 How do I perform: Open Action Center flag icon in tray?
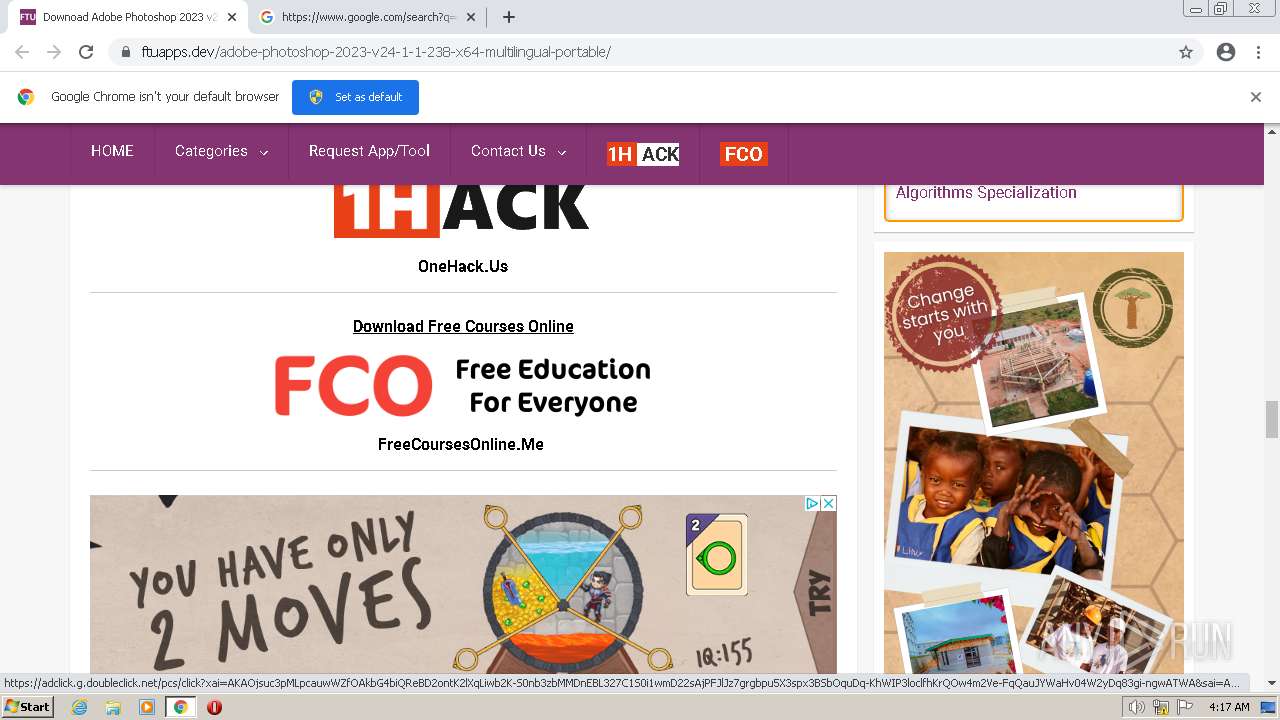(x=1185, y=707)
